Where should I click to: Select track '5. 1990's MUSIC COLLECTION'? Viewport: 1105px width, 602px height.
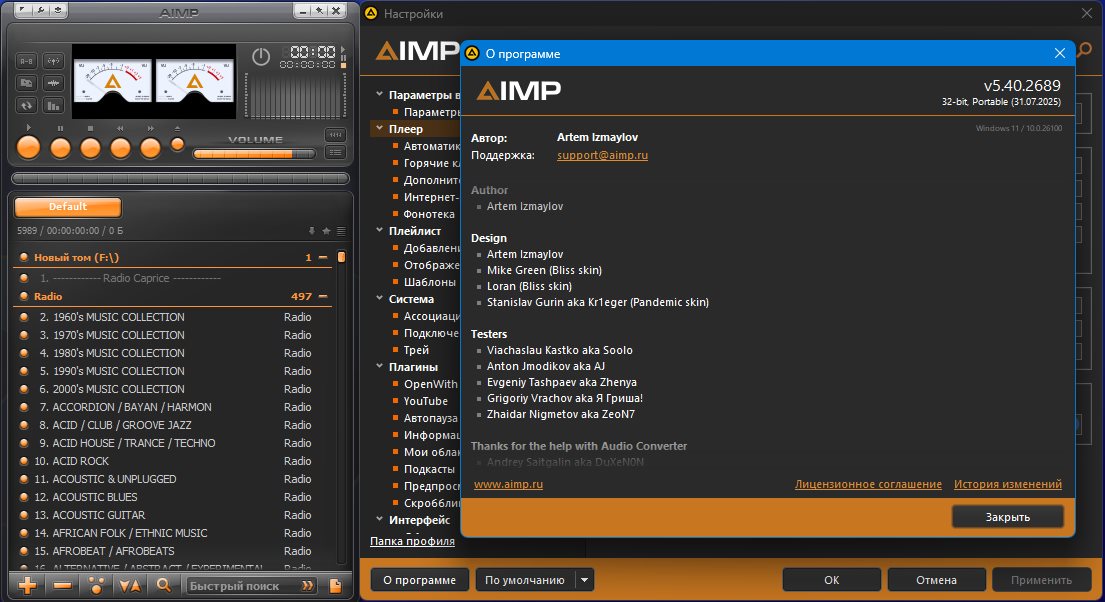point(173,371)
